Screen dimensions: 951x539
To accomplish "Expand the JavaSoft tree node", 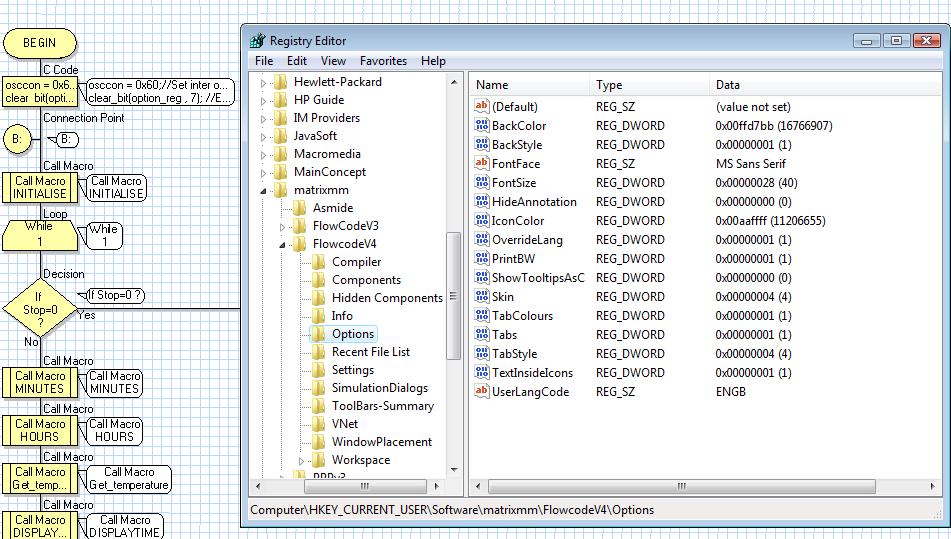I will point(263,137).
